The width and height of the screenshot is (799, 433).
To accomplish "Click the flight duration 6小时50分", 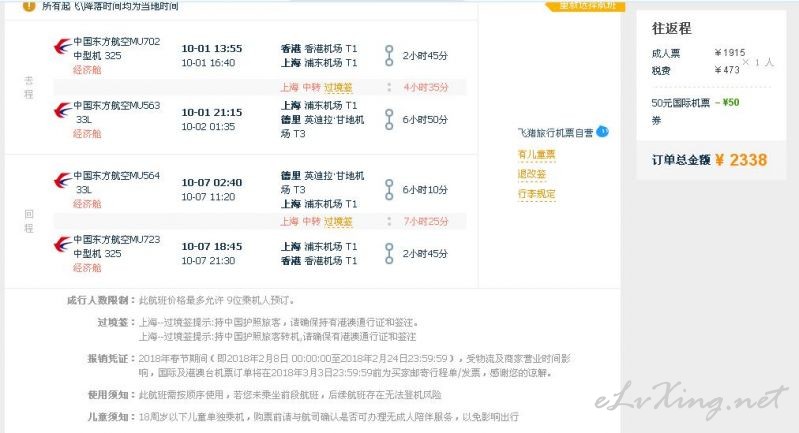I will 425,120.
